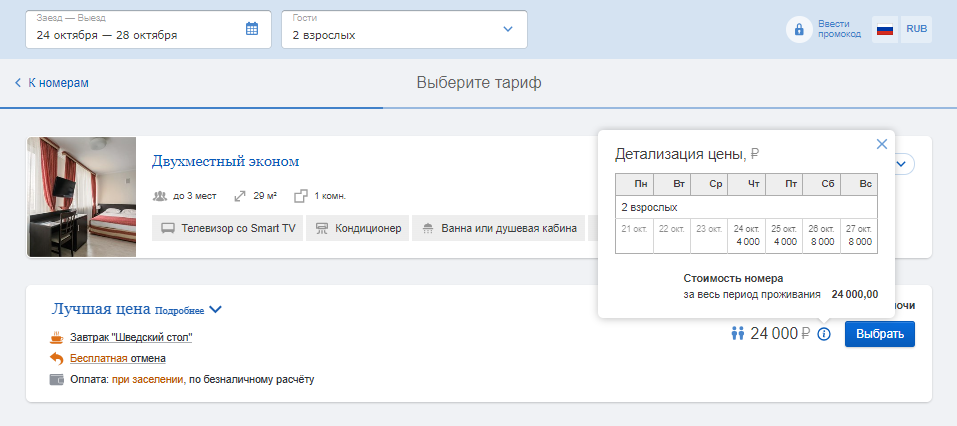Image resolution: width=957 pixels, height=426 pixels.
Task: Click the free cancellation arrow icon
Action: (56, 358)
